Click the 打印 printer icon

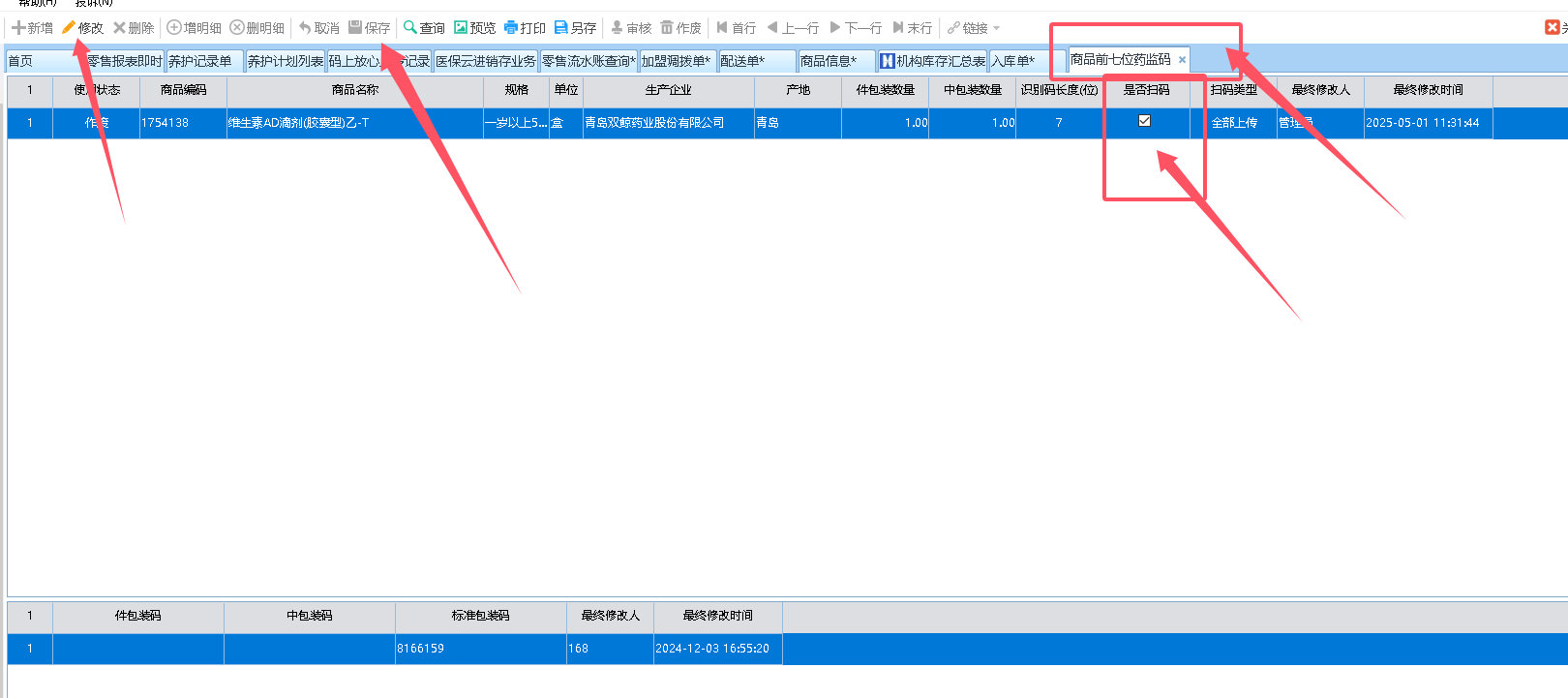pos(511,28)
